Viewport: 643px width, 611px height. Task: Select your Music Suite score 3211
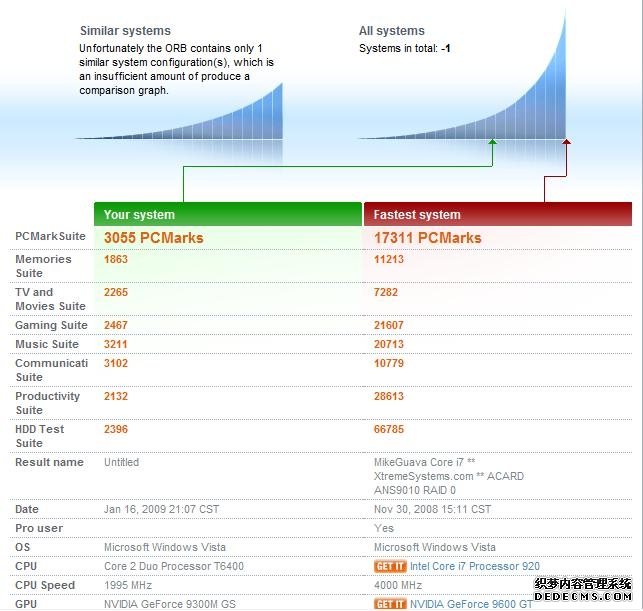116,344
